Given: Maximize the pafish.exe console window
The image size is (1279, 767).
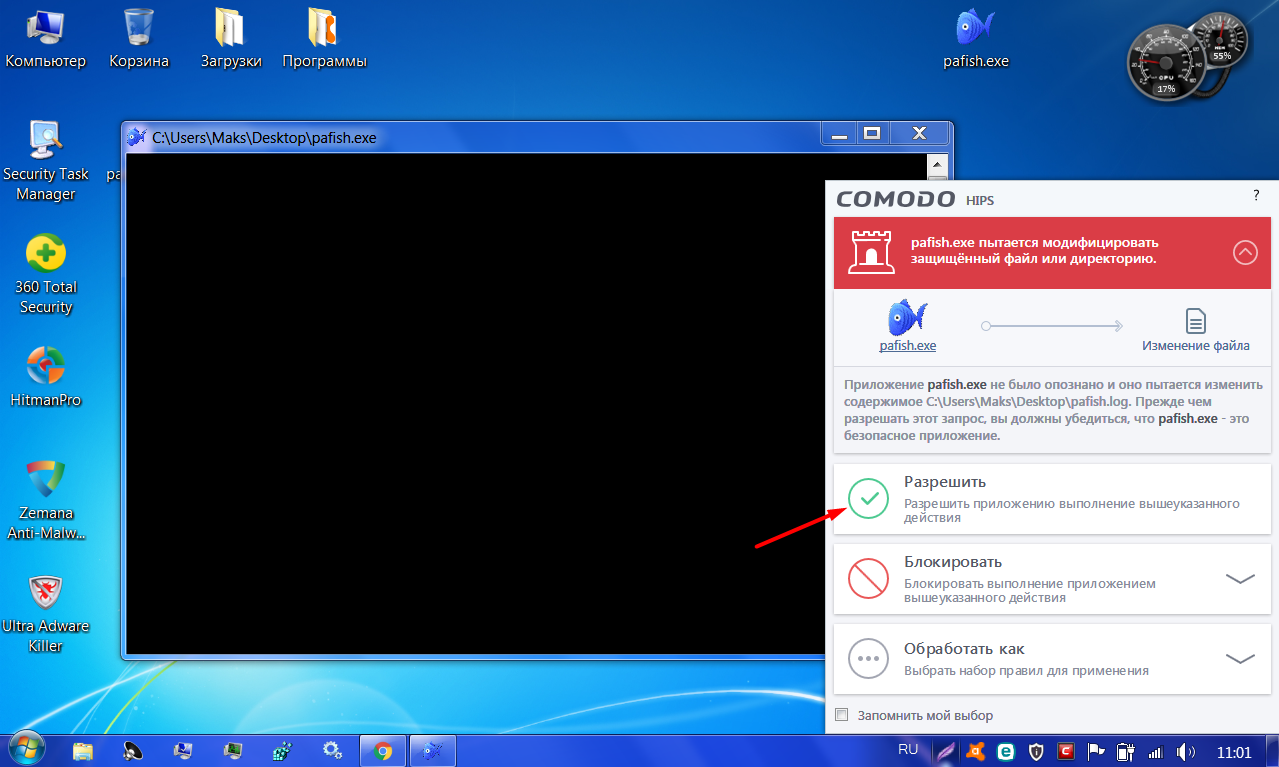Looking at the screenshot, I should (x=872, y=133).
